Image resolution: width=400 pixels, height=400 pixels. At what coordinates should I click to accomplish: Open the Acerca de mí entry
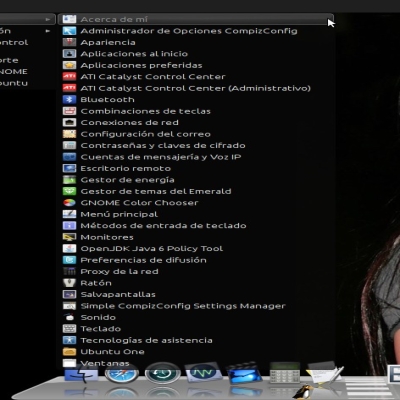point(196,19)
